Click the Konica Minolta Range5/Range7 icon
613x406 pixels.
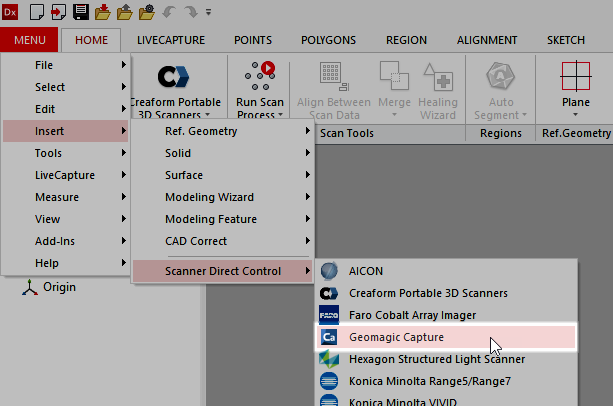329,381
